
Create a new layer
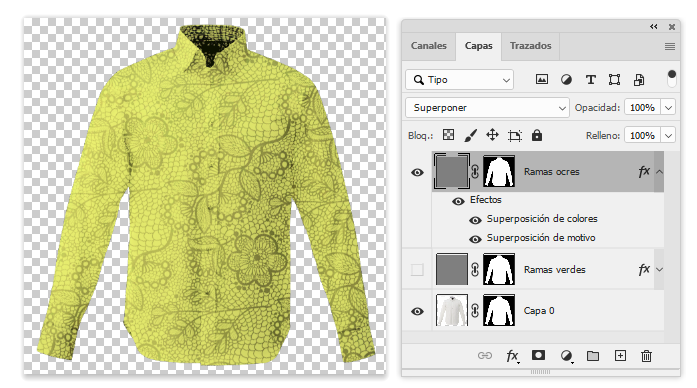point(620,356)
